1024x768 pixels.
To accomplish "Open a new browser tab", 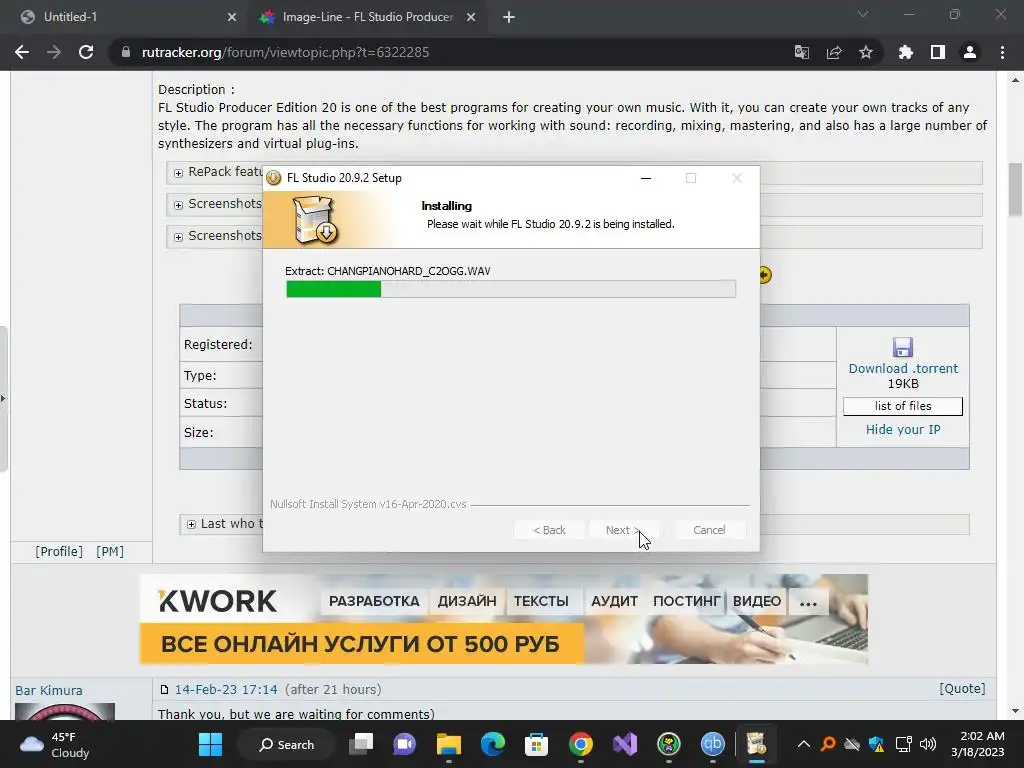I will 509,17.
